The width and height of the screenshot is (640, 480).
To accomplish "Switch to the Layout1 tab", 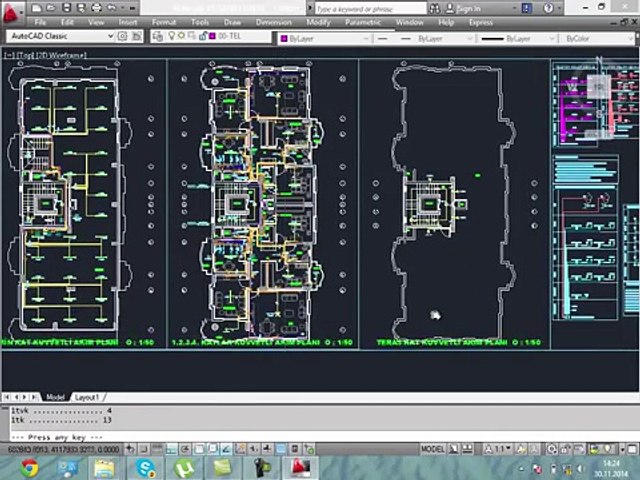I will tap(87, 397).
